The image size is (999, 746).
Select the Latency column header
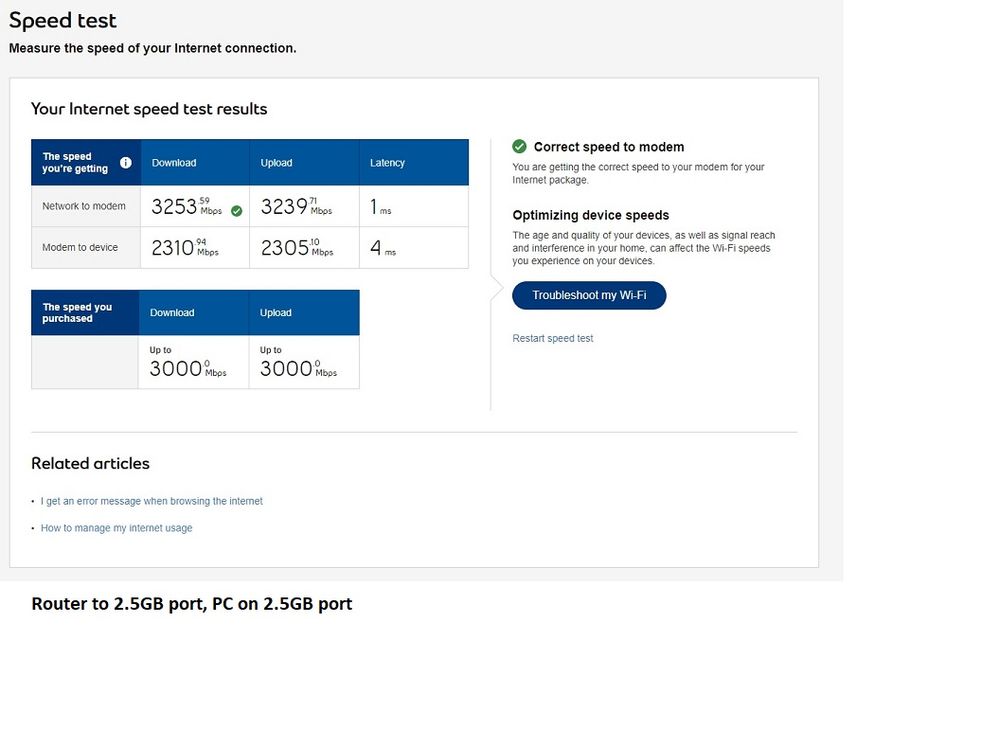click(x=387, y=162)
